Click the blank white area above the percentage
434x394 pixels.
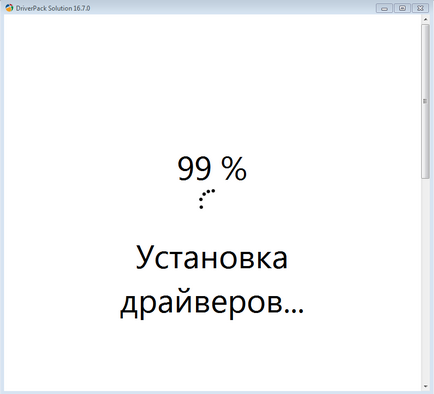(212, 83)
